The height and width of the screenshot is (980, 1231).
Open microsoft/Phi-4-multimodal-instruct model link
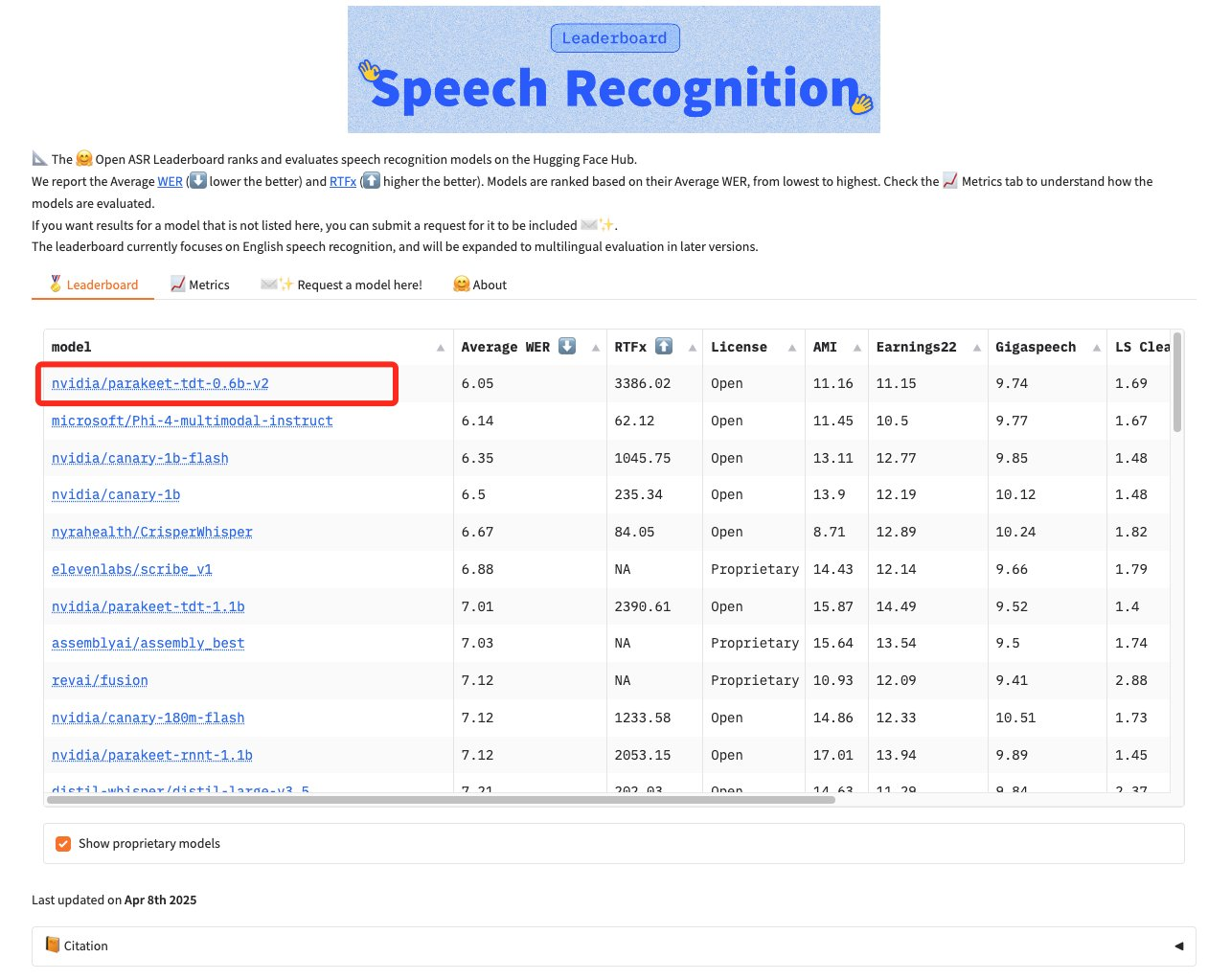point(193,421)
